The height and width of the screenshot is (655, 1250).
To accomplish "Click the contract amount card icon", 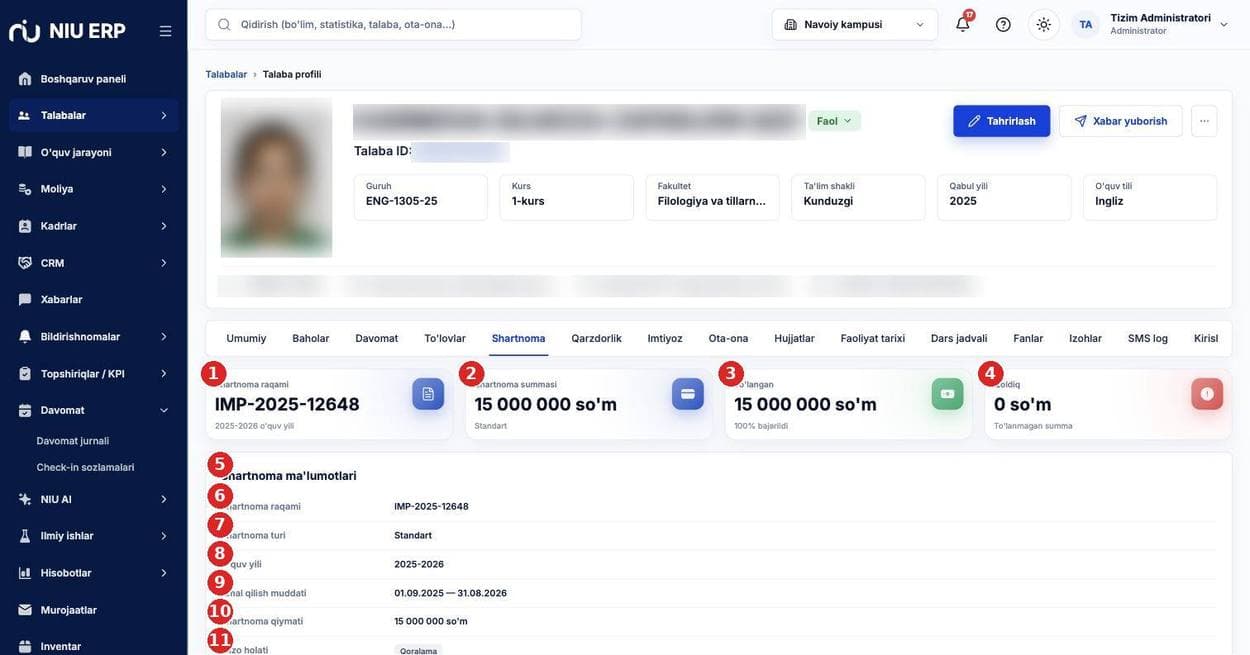I will [x=688, y=394].
